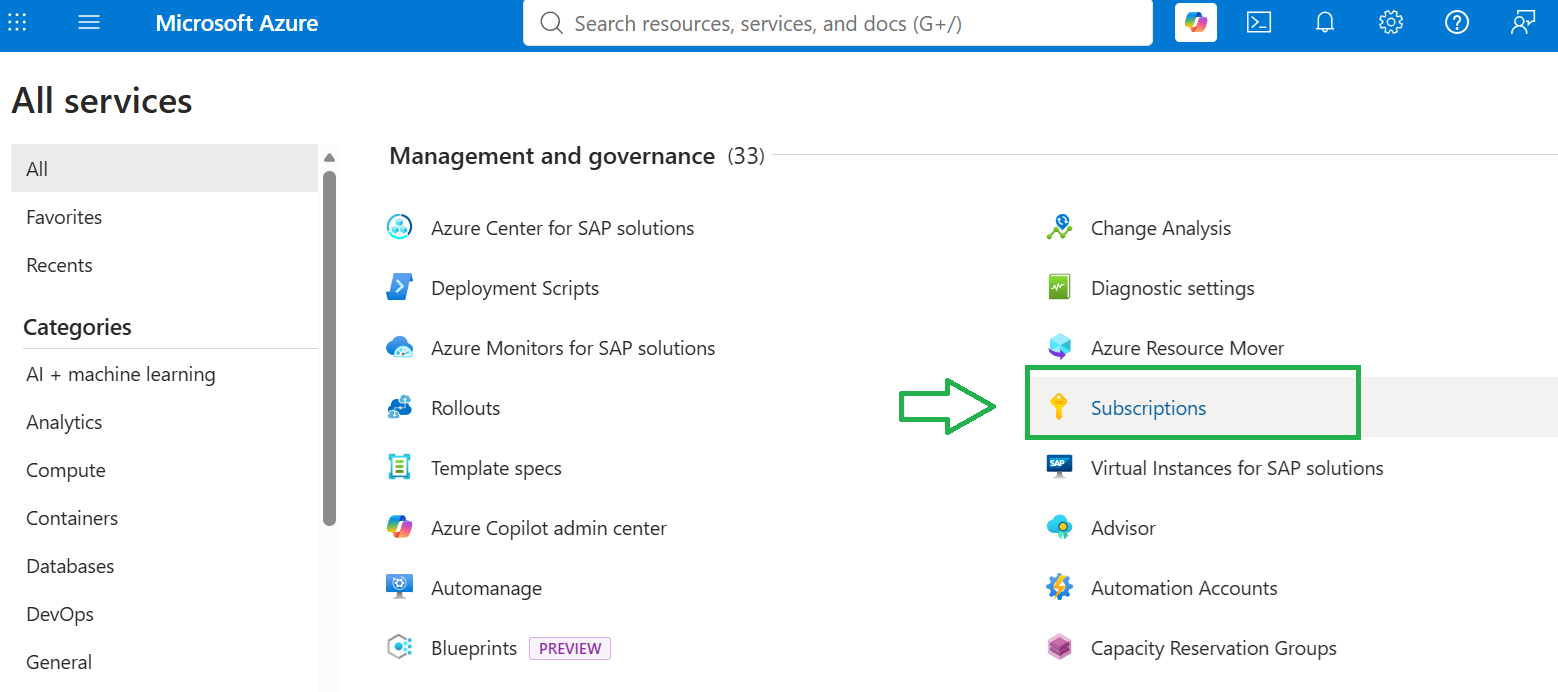Image resolution: width=1558 pixels, height=692 pixels.
Task: Open Template specs link
Action: 496,468
